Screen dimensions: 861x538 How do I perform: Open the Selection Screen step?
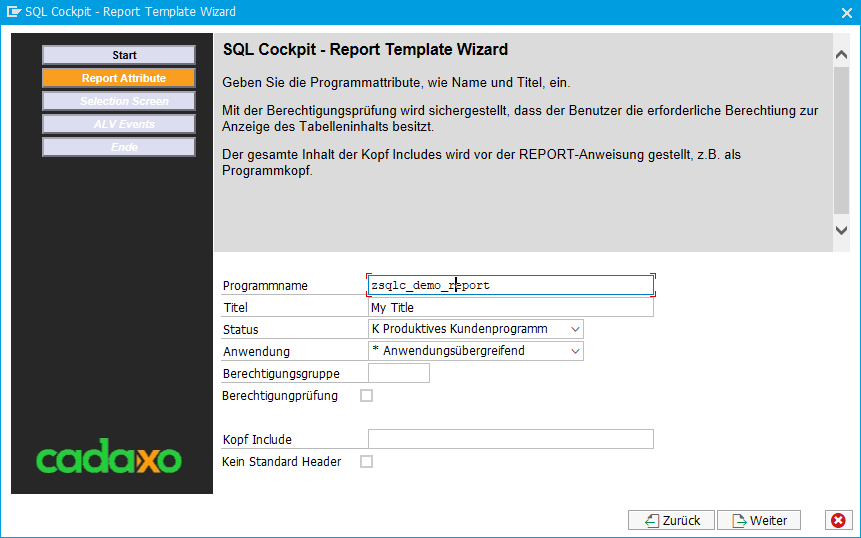coord(119,101)
